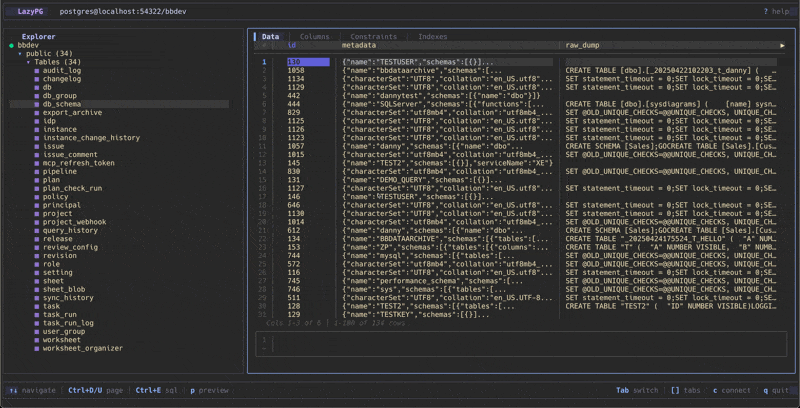Select the user_group table in Explorer

[x=64, y=332]
